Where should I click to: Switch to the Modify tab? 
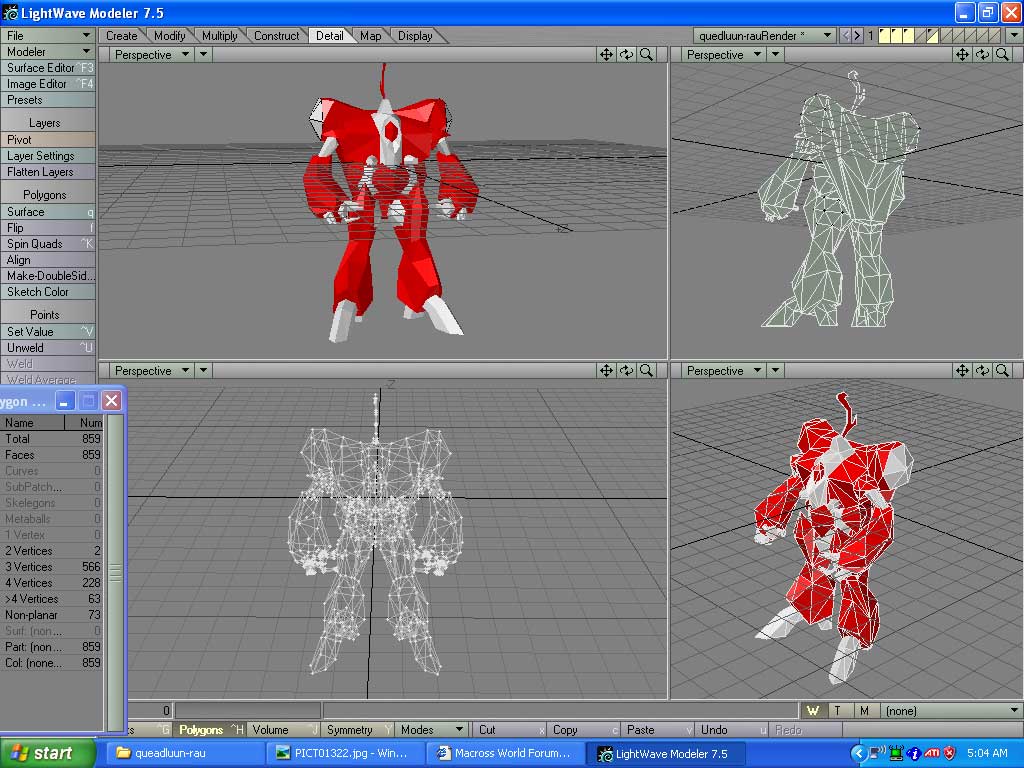[170, 36]
